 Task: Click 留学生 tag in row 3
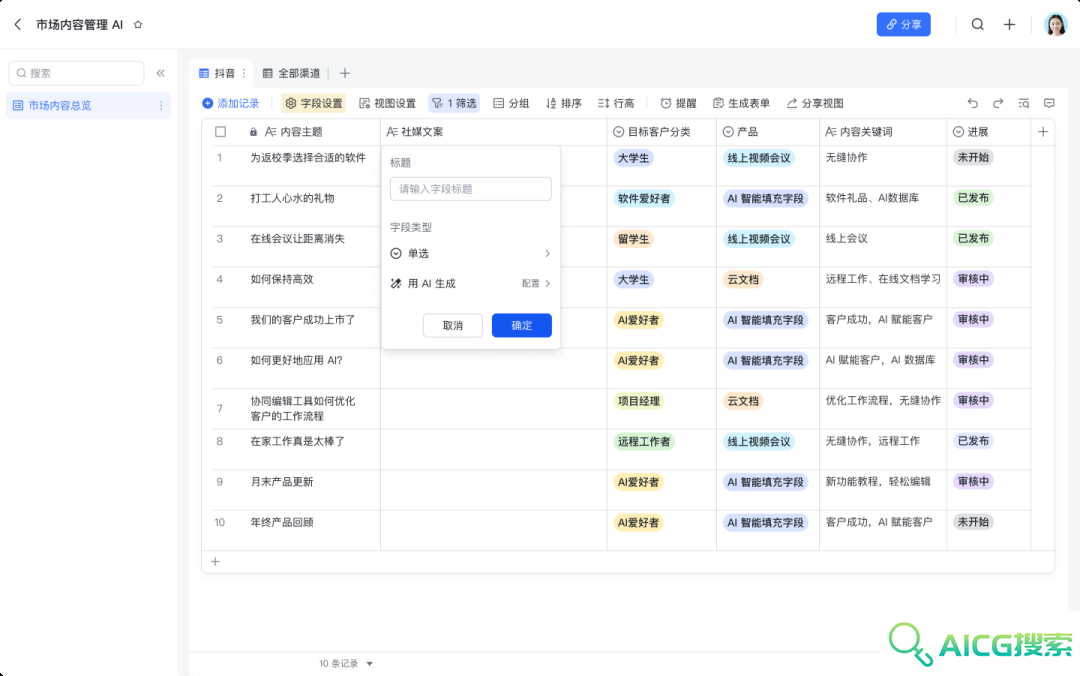click(x=633, y=239)
